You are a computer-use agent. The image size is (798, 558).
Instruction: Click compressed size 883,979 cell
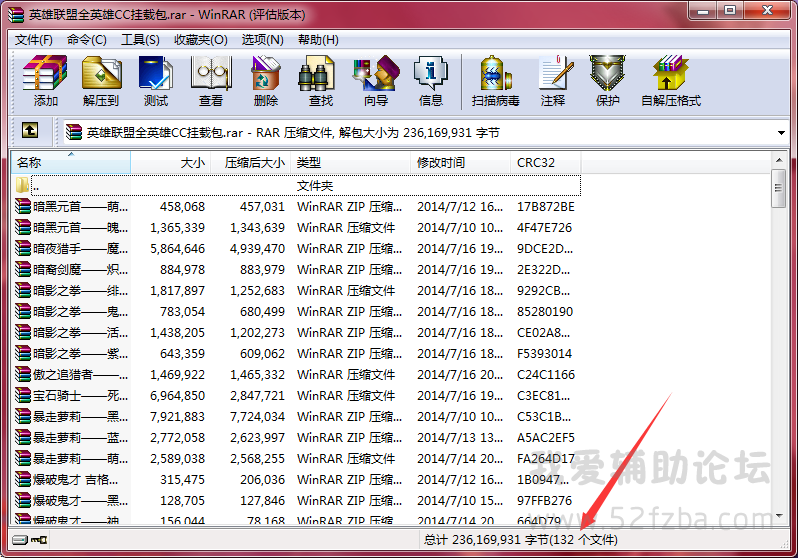click(262, 270)
